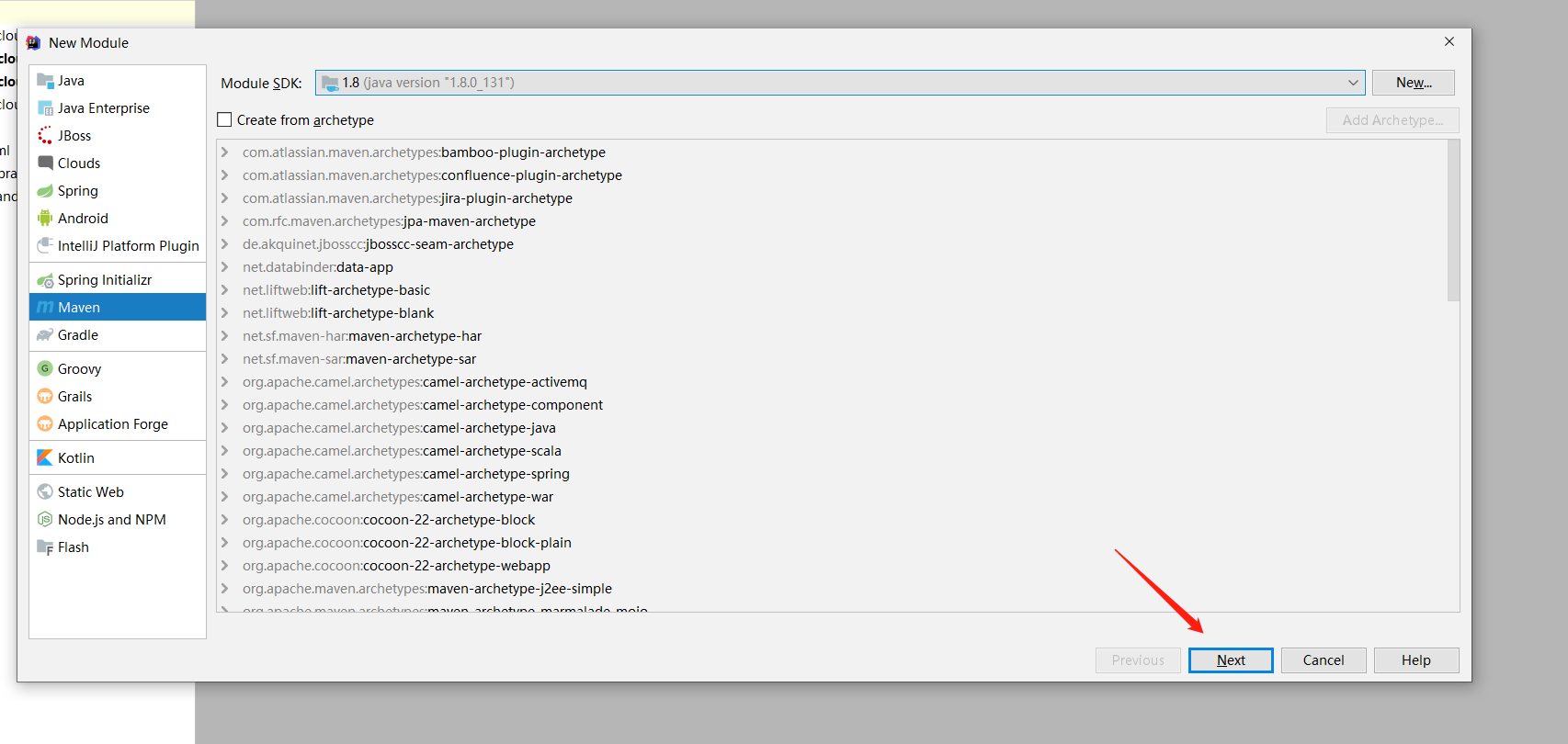Select cocoon-22-archetype-webapp row text
Viewport: 1568px width, 744px height.
point(396,566)
